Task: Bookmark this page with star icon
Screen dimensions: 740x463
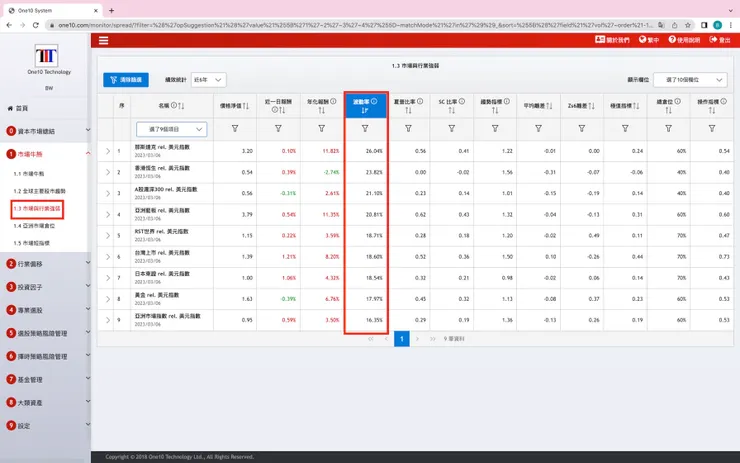Action: tap(688, 25)
